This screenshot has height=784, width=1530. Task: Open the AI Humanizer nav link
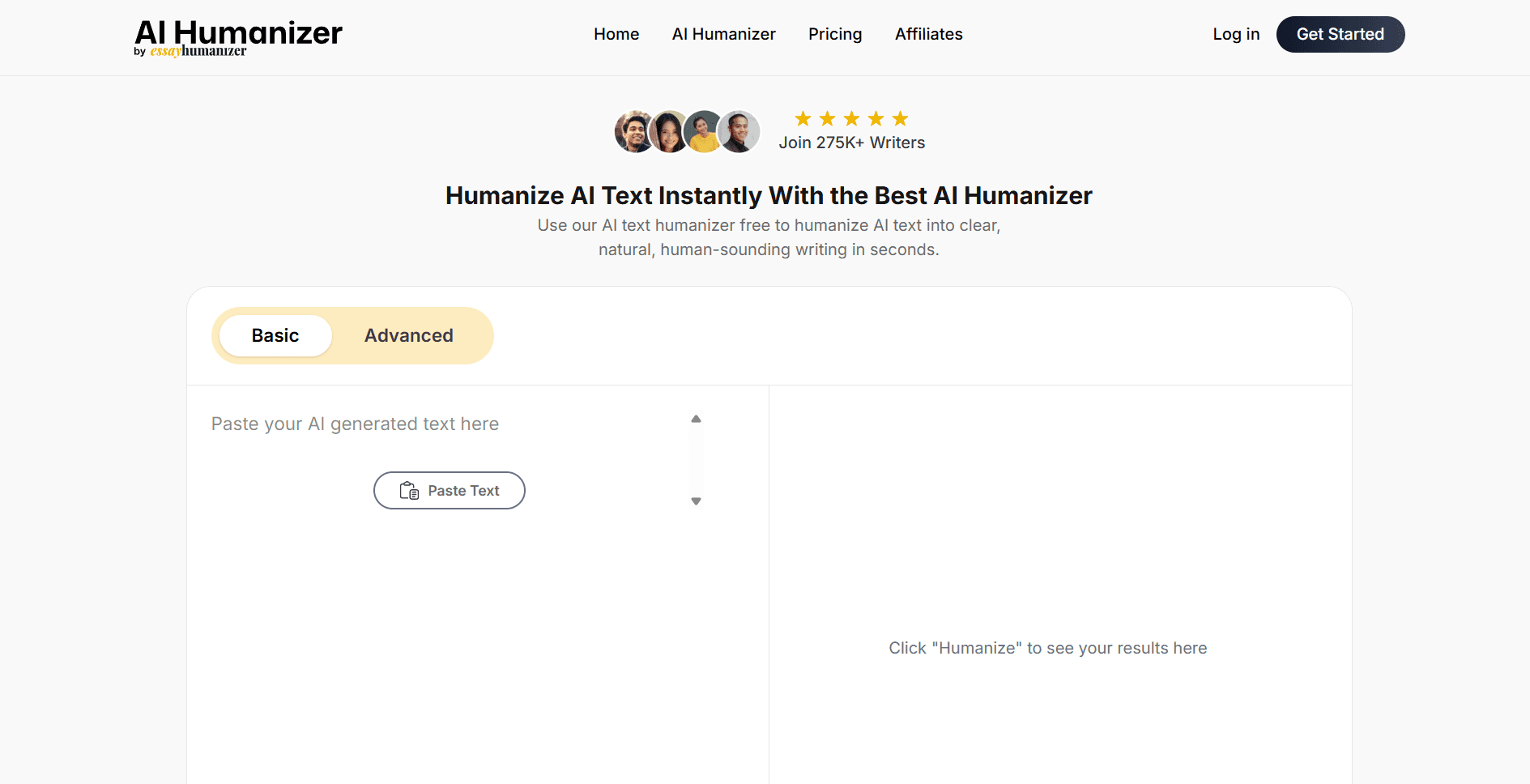click(724, 34)
